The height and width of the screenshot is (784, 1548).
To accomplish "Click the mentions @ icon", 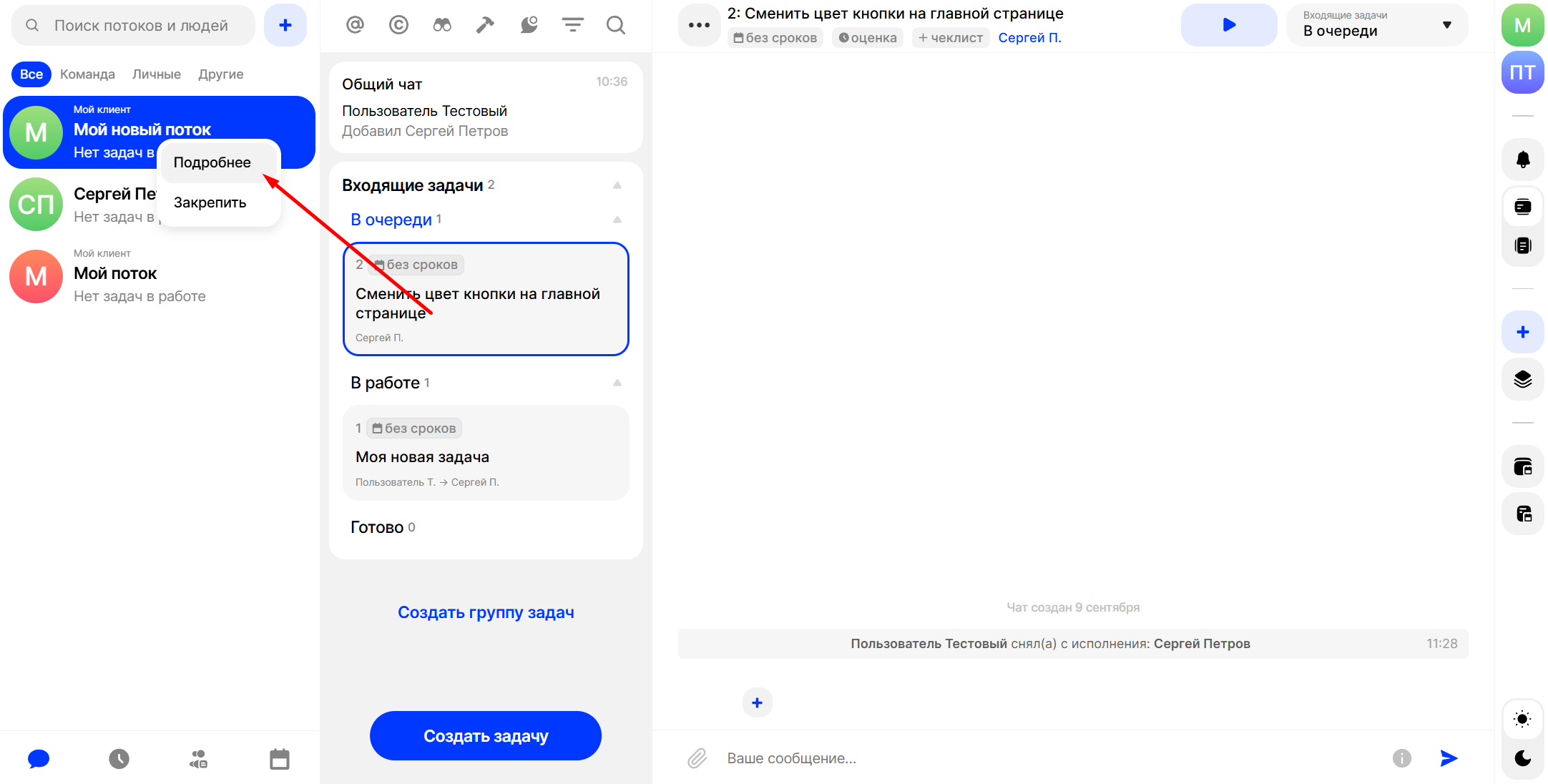I will tap(355, 25).
